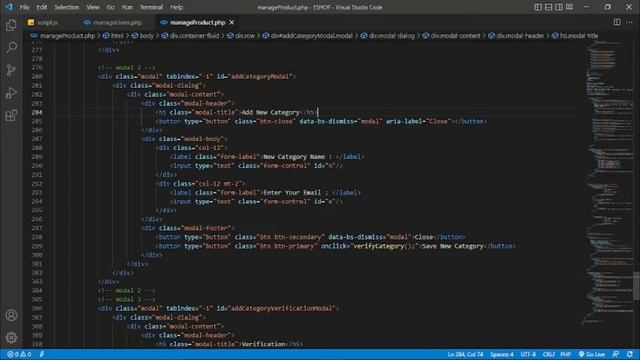This screenshot has width=640, height=360.
Task: Click 'Verification' text on line 310
Action: coord(264,344)
